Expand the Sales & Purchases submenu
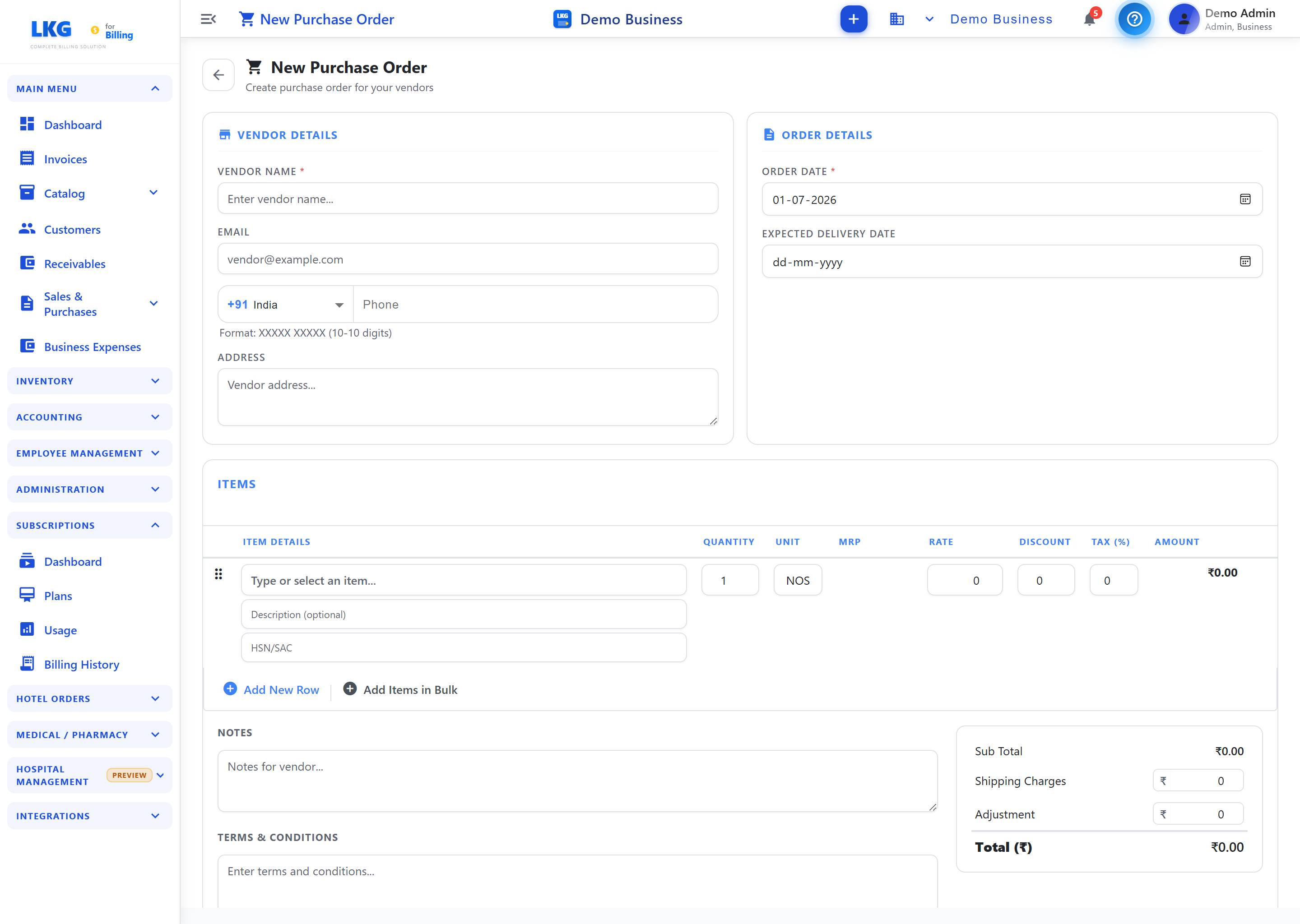1300x924 pixels. click(153, 304)
